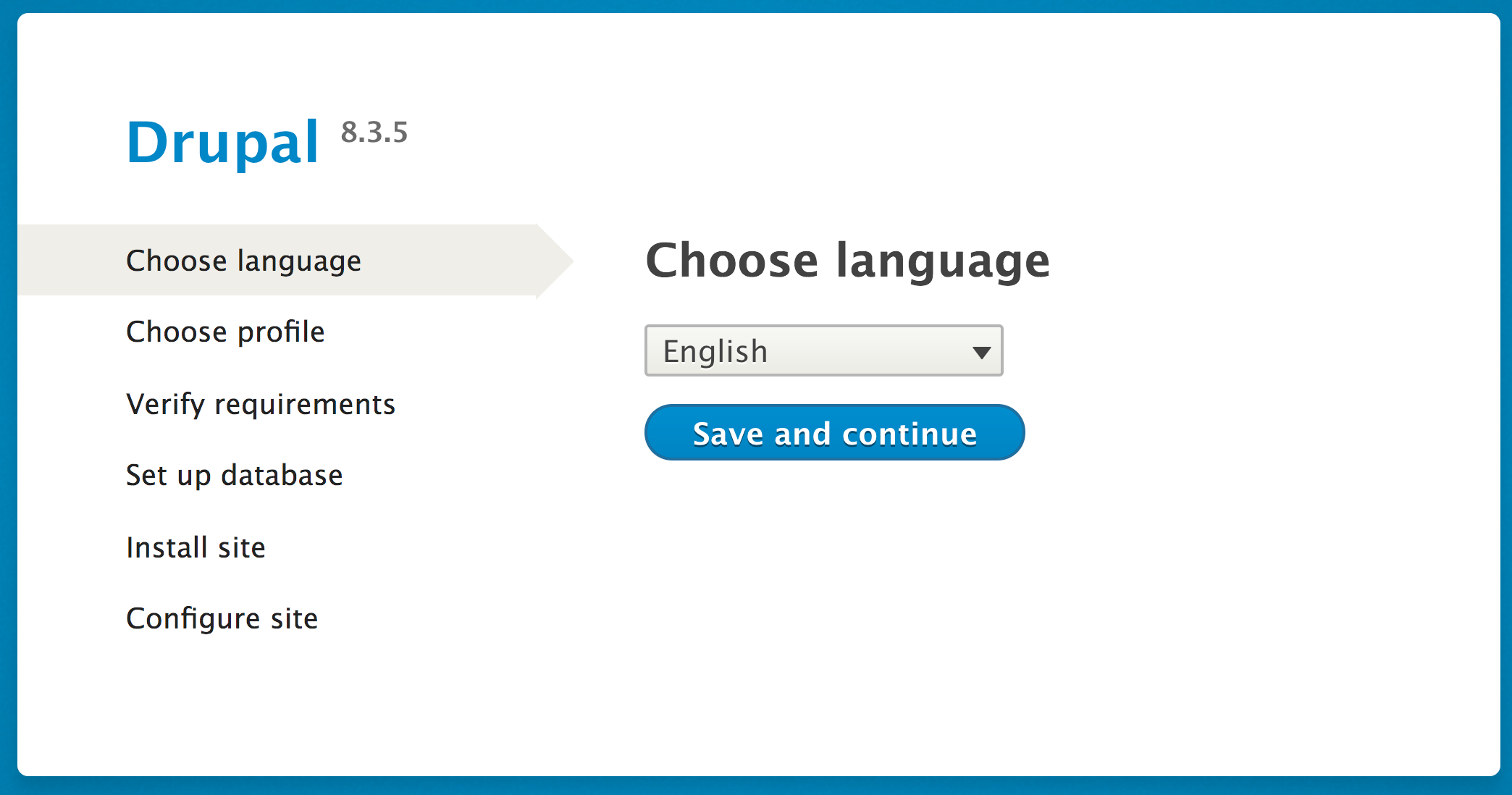This screenshot has height=795, width=1512.
Task: Click the Drupal site name heading
Action: 222,143
